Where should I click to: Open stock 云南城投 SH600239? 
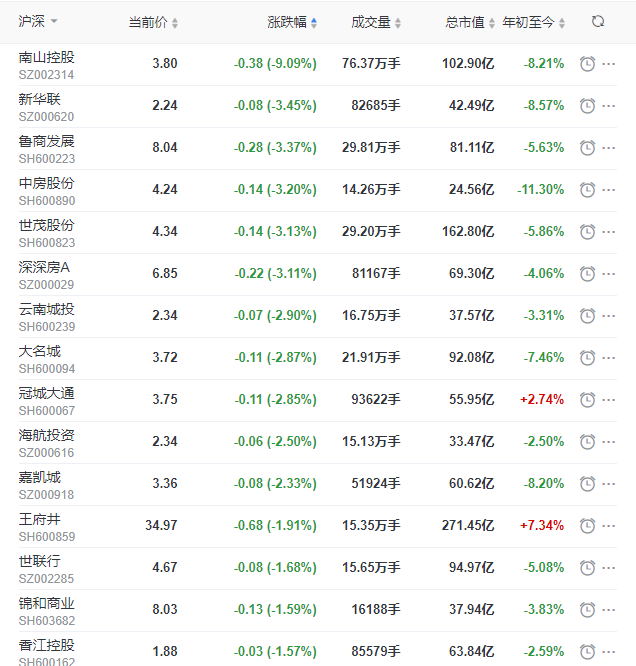point(47,318)
